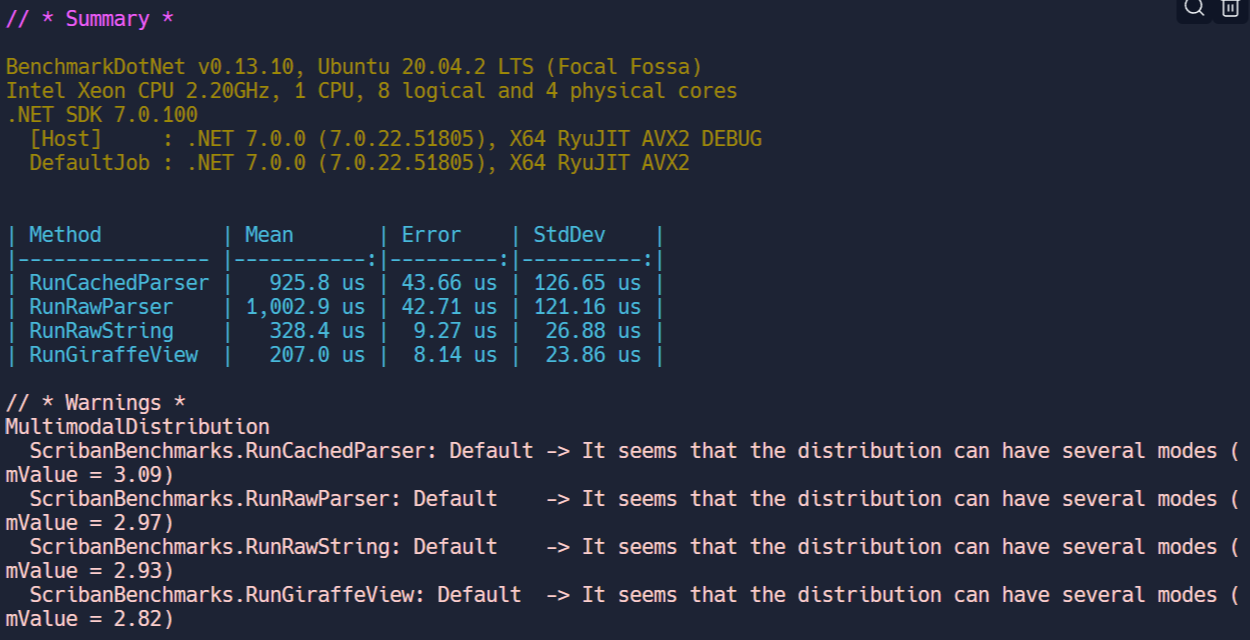Click RunGiraffeView in the results table
Image resolution: width=1250 pixels, height=640 pixels.
[113, 355]
